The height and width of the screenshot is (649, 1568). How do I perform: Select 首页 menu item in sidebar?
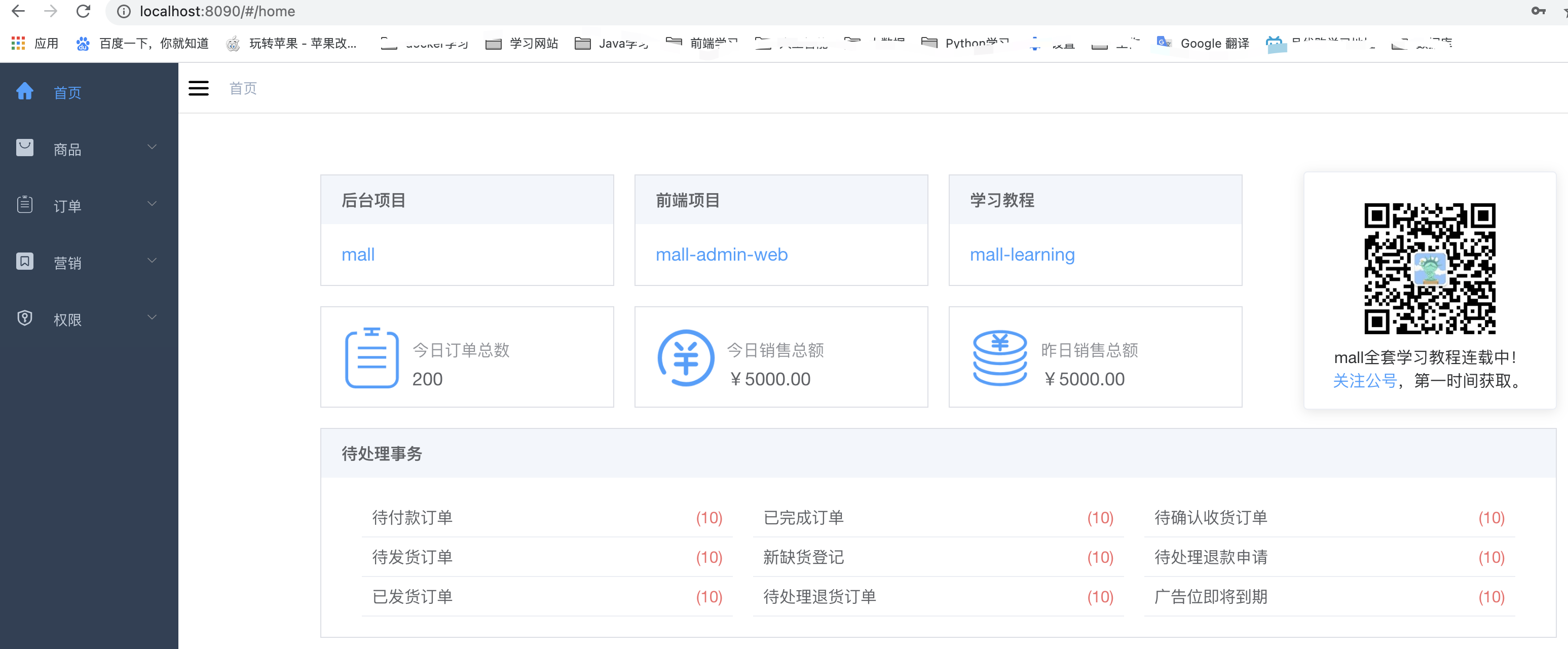(x=67, y=93)
